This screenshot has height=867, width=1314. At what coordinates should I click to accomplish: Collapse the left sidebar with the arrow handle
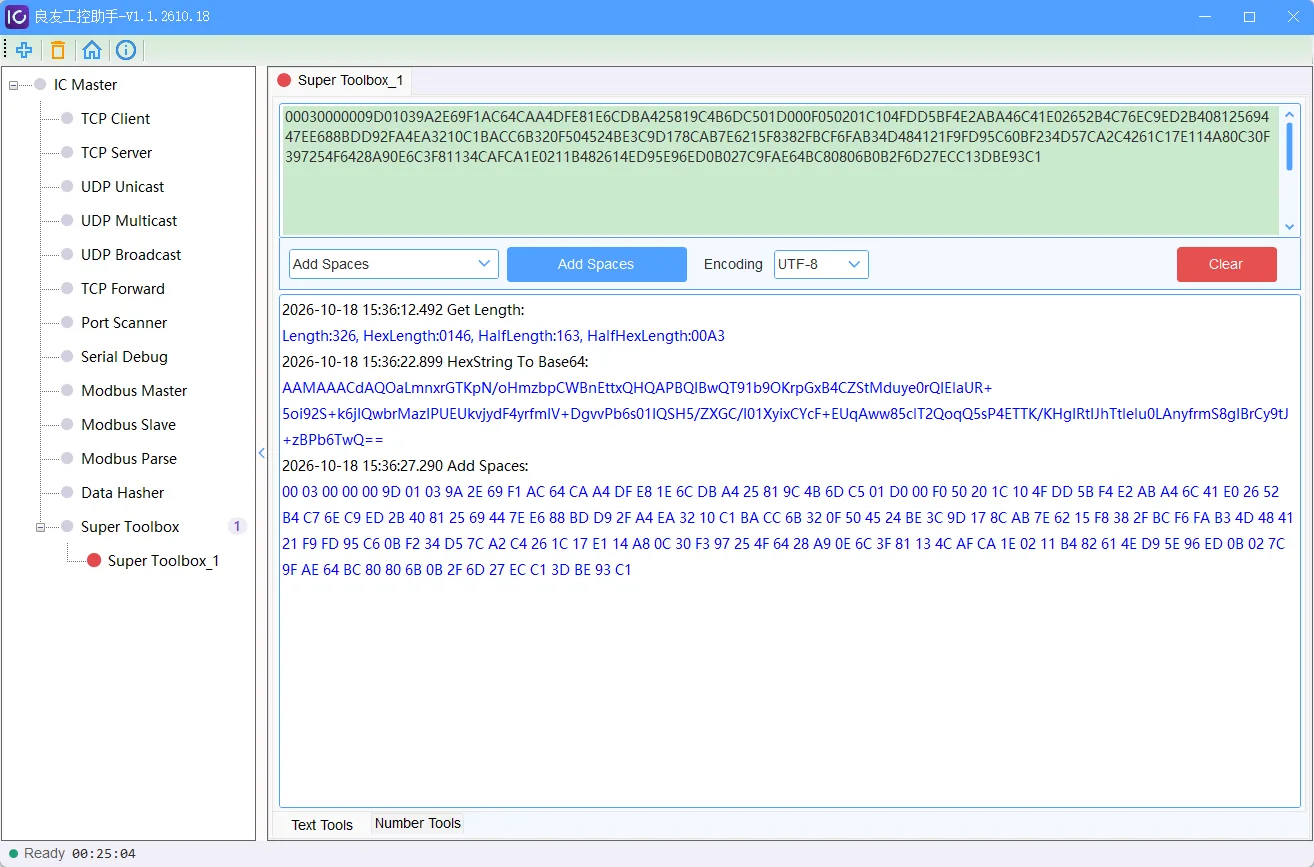[262, 453]
